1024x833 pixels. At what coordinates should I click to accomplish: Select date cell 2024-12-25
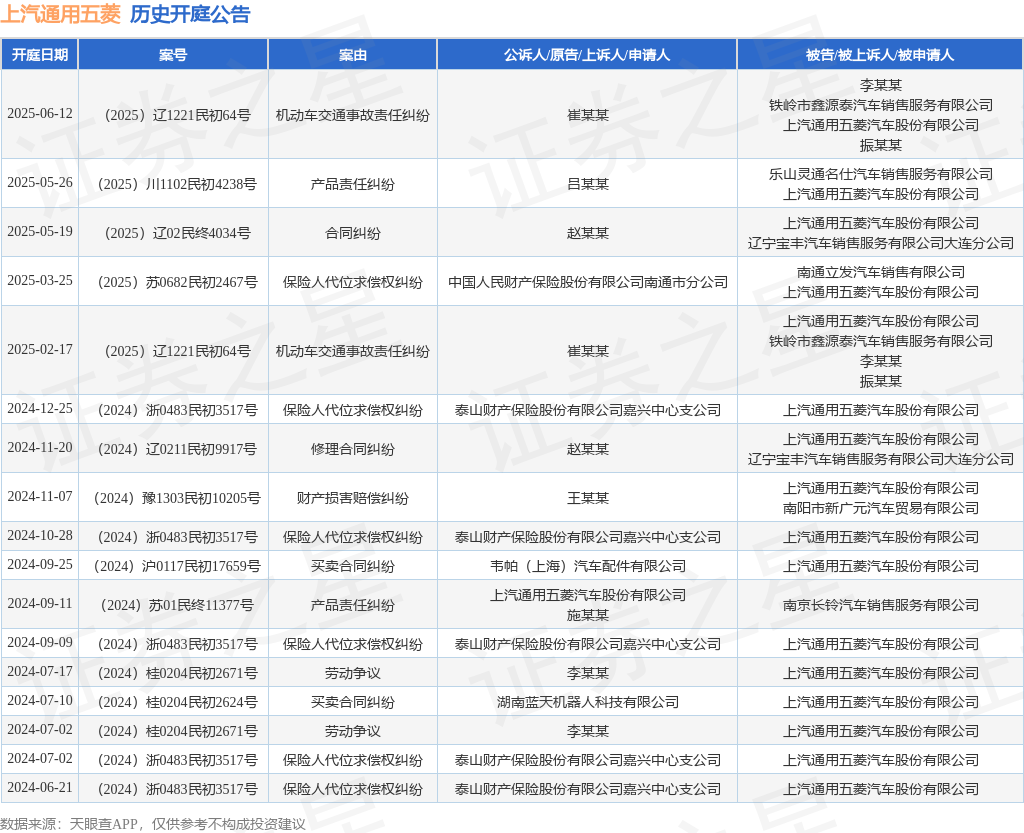[40, 409]
